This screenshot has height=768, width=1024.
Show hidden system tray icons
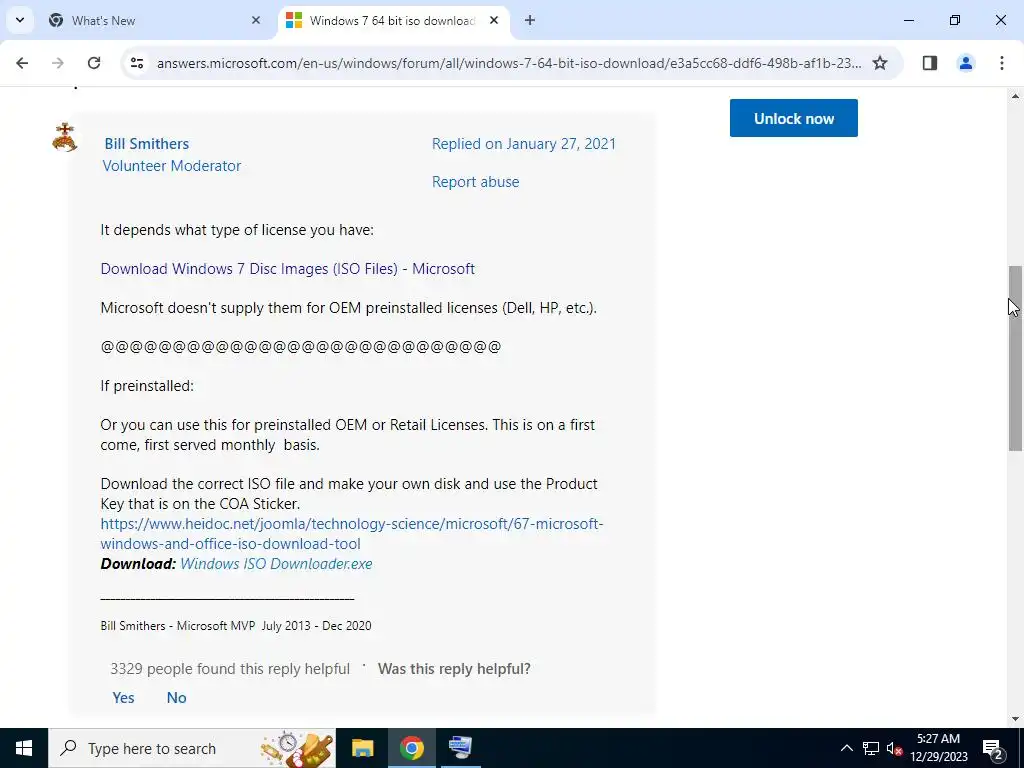pos(846,748)
